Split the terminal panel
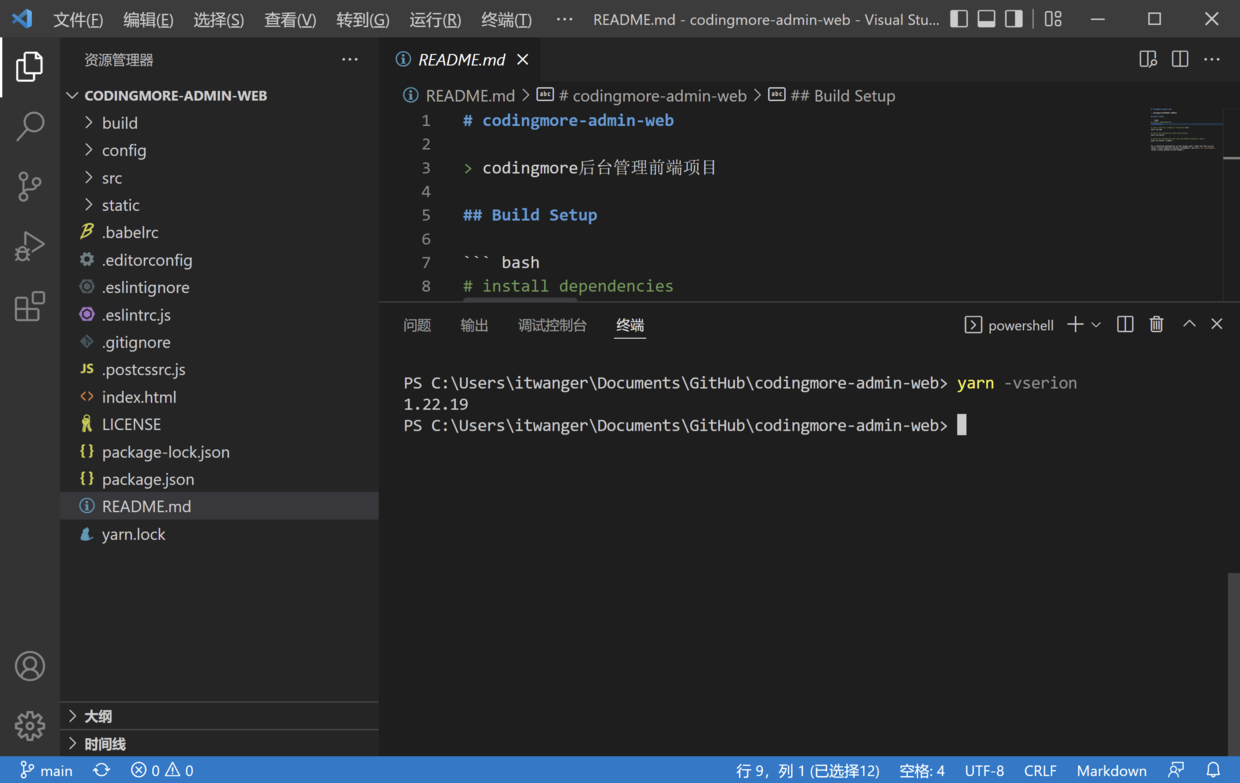 [x=1125, y=324]
